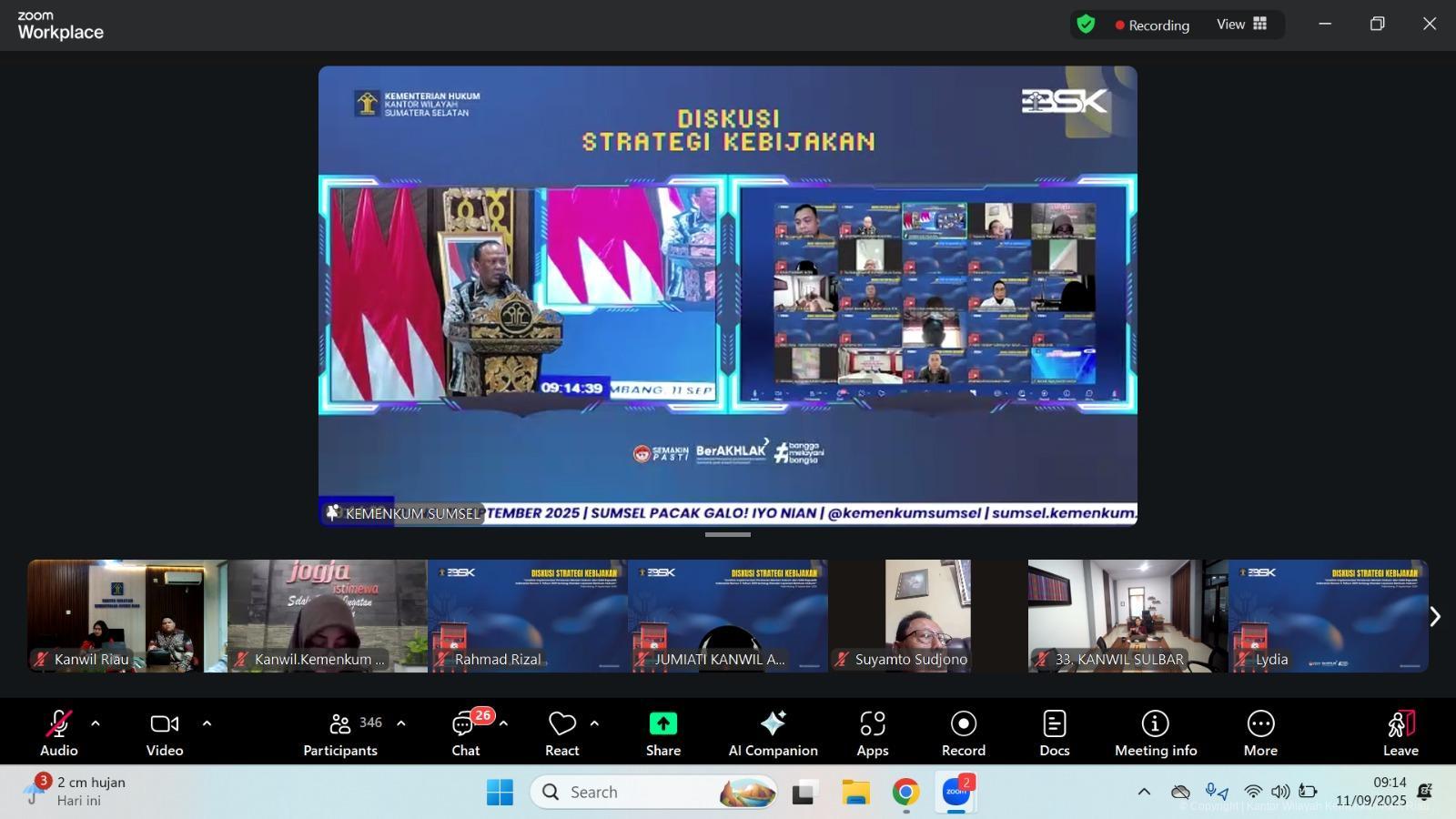The image size is (1456, 819).
Task: Toggle recording with the Record button
Action: [963, 733]
